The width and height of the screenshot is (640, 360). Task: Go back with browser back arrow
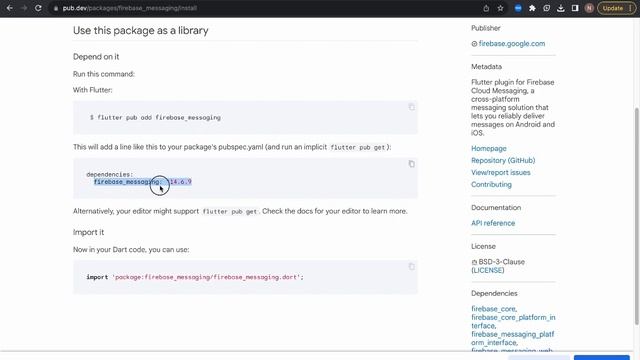pyautogui.click(x=9, y=8)
